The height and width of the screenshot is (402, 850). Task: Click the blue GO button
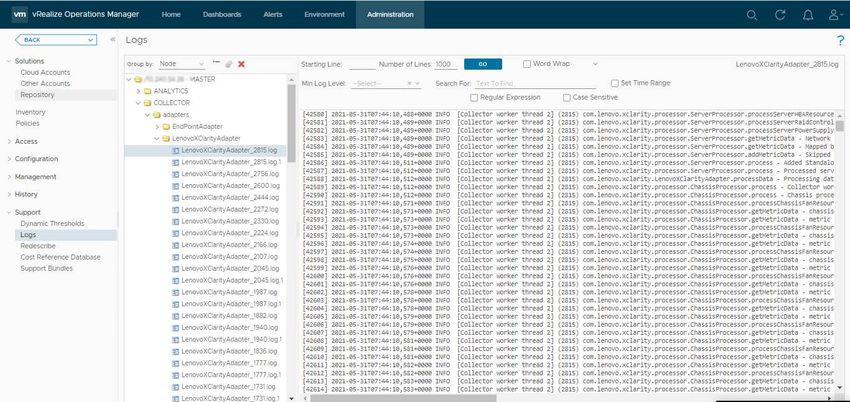pyautogui.click(x=482, y=64)
